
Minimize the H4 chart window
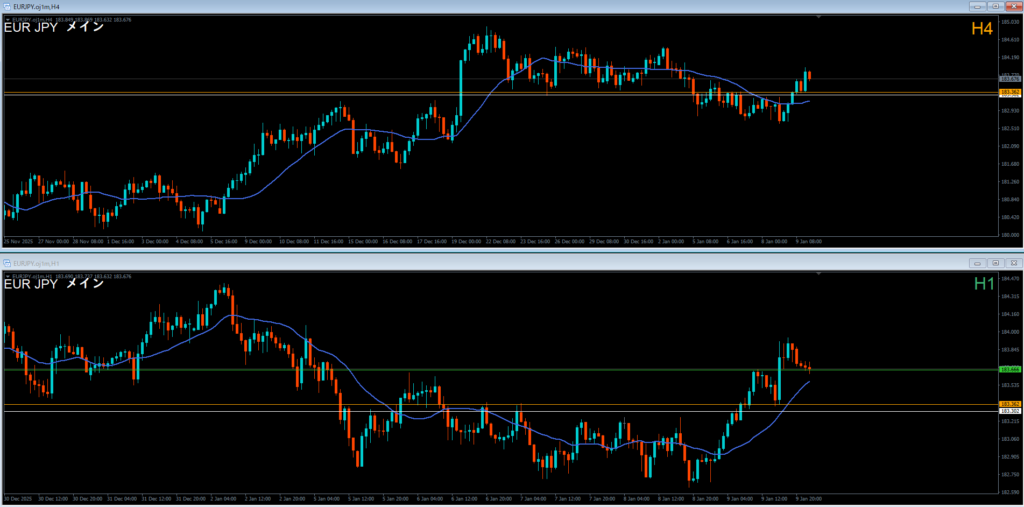977,6
